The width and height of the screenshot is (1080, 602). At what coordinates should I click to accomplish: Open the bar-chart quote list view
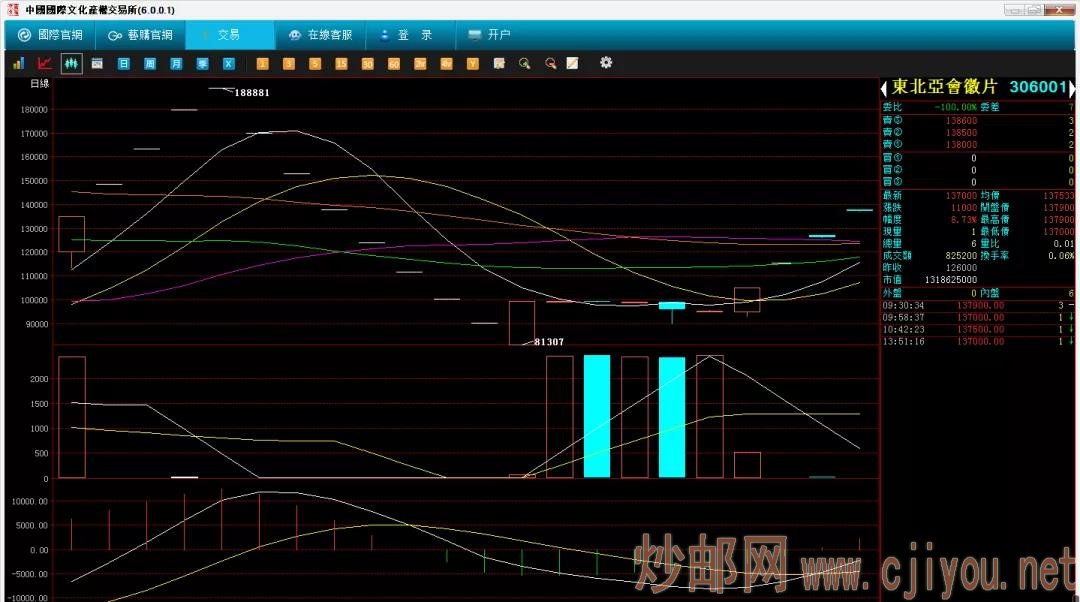(19, 63)
